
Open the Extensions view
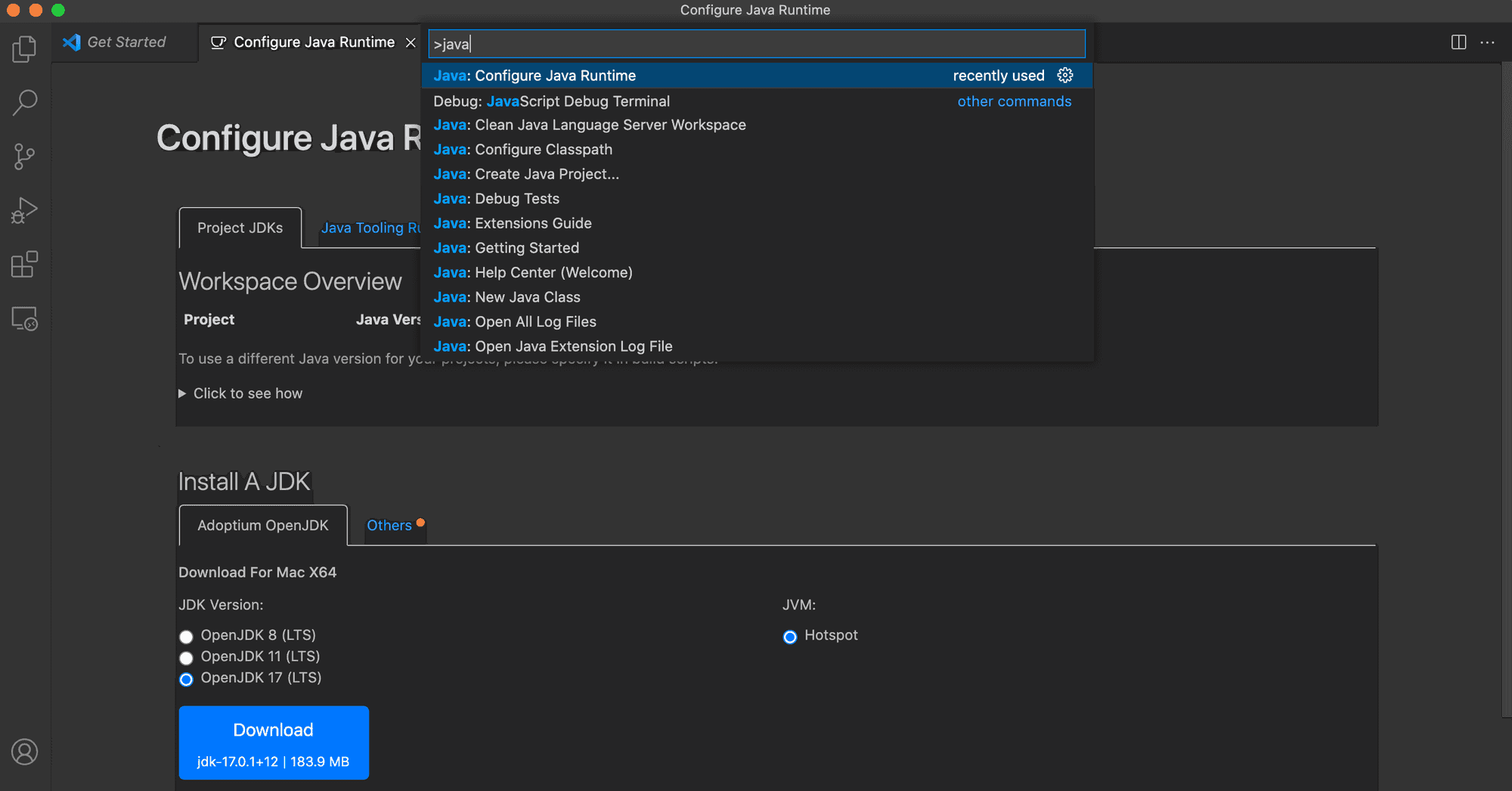coord(25,265)
